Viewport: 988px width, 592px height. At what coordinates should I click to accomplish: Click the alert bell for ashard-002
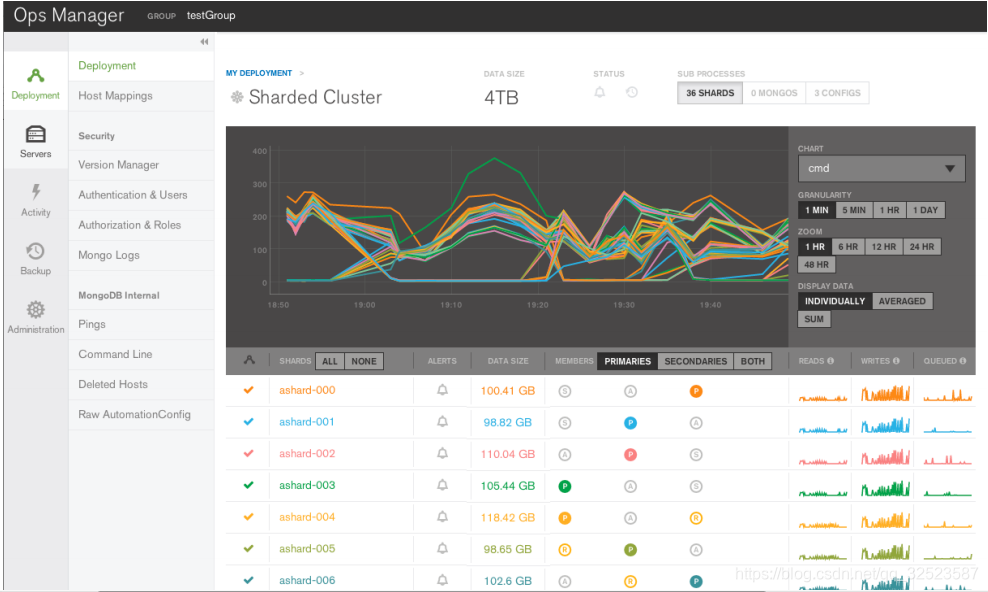(x=441, y=454)
